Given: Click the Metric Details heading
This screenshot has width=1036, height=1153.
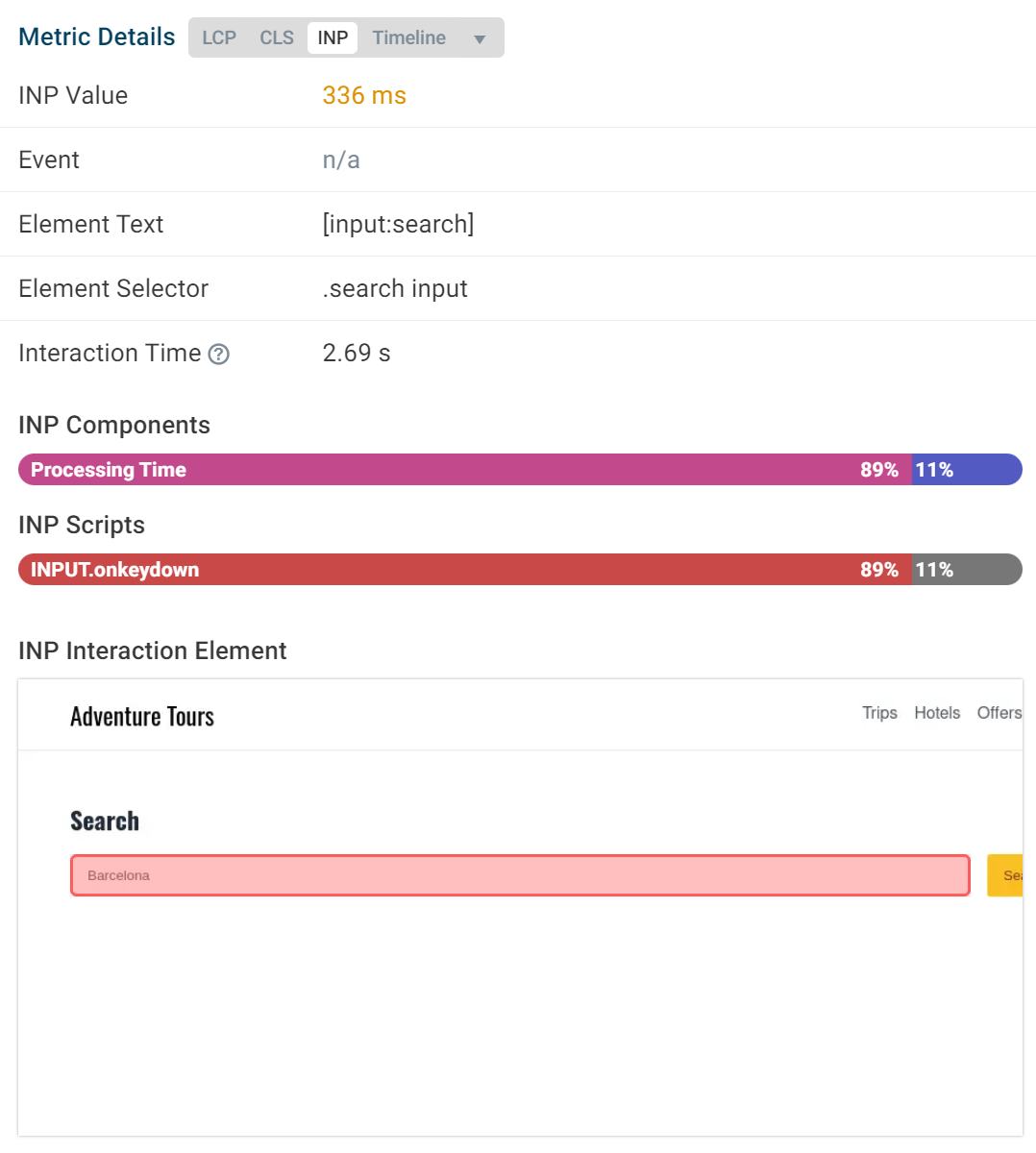Looking at the screenshot, I should click(97, 37).
